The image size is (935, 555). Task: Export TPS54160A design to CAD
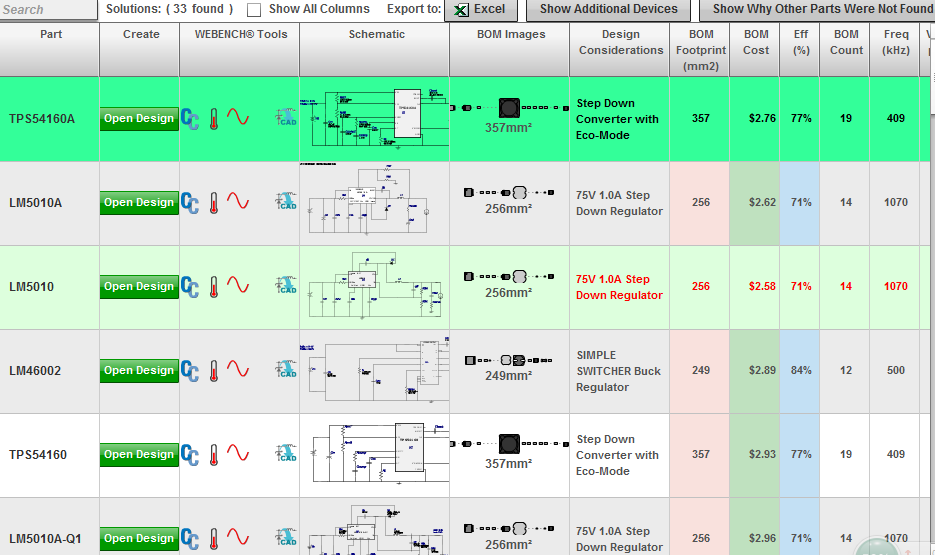pyautogui.click(x=286, y=117)
